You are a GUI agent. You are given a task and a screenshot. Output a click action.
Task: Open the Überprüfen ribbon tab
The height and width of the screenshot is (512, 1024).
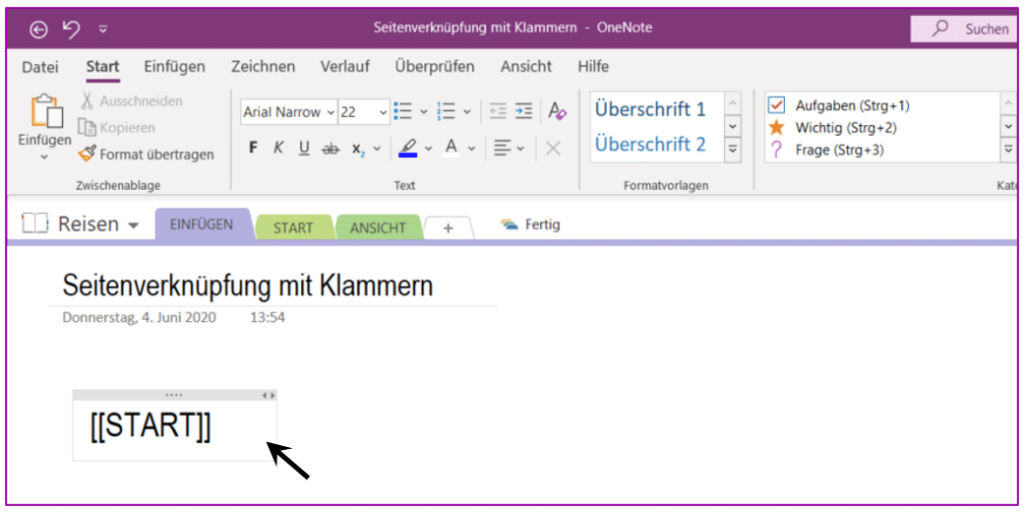point(434,67)
